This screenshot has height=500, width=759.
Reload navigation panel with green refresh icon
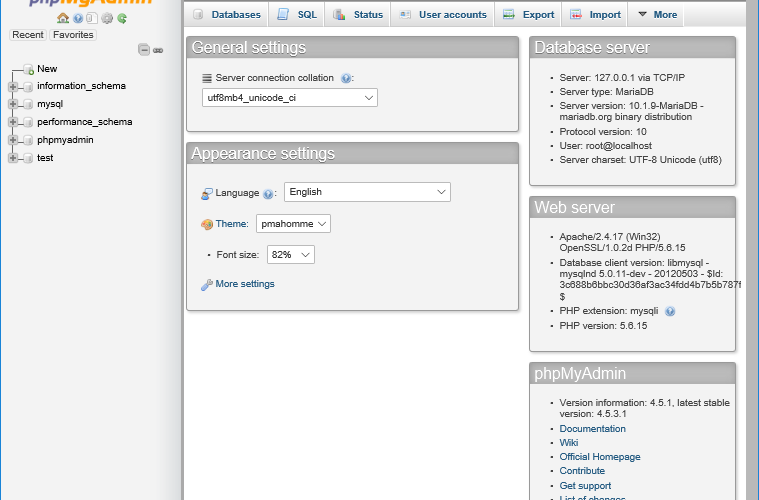tap(122, 18)
